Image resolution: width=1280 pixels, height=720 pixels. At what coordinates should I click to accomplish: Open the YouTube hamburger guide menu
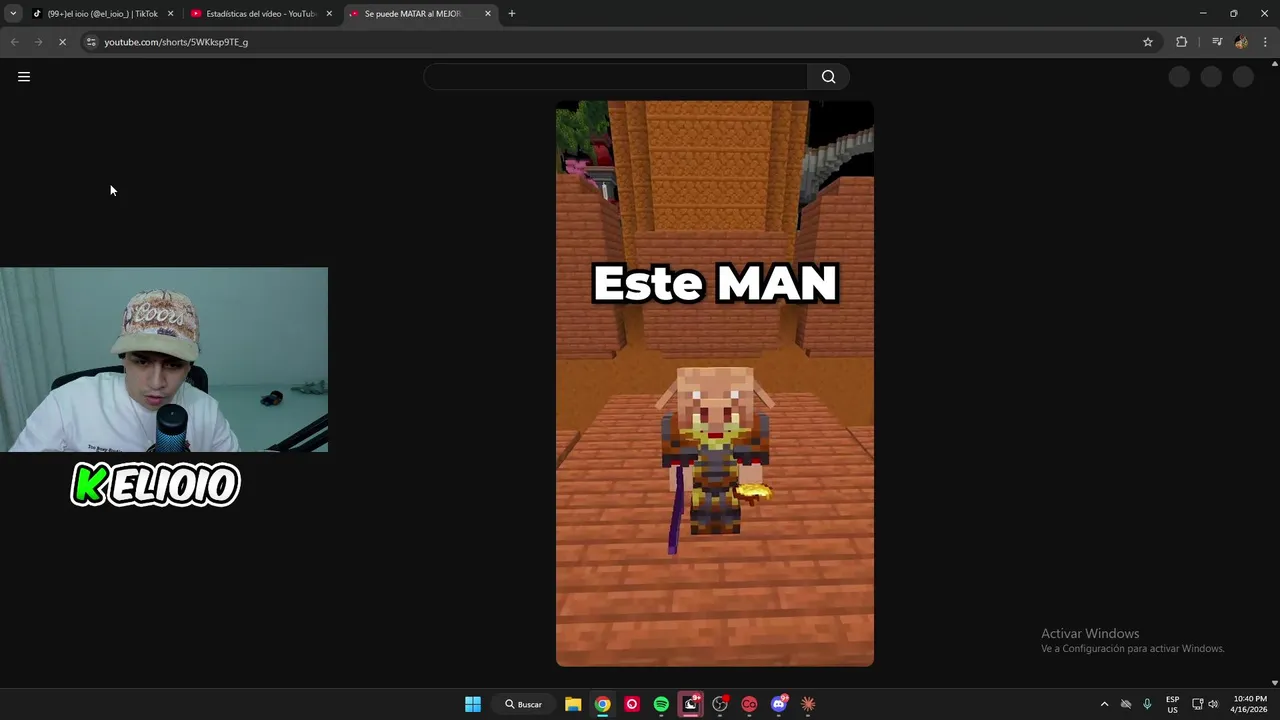24,77
